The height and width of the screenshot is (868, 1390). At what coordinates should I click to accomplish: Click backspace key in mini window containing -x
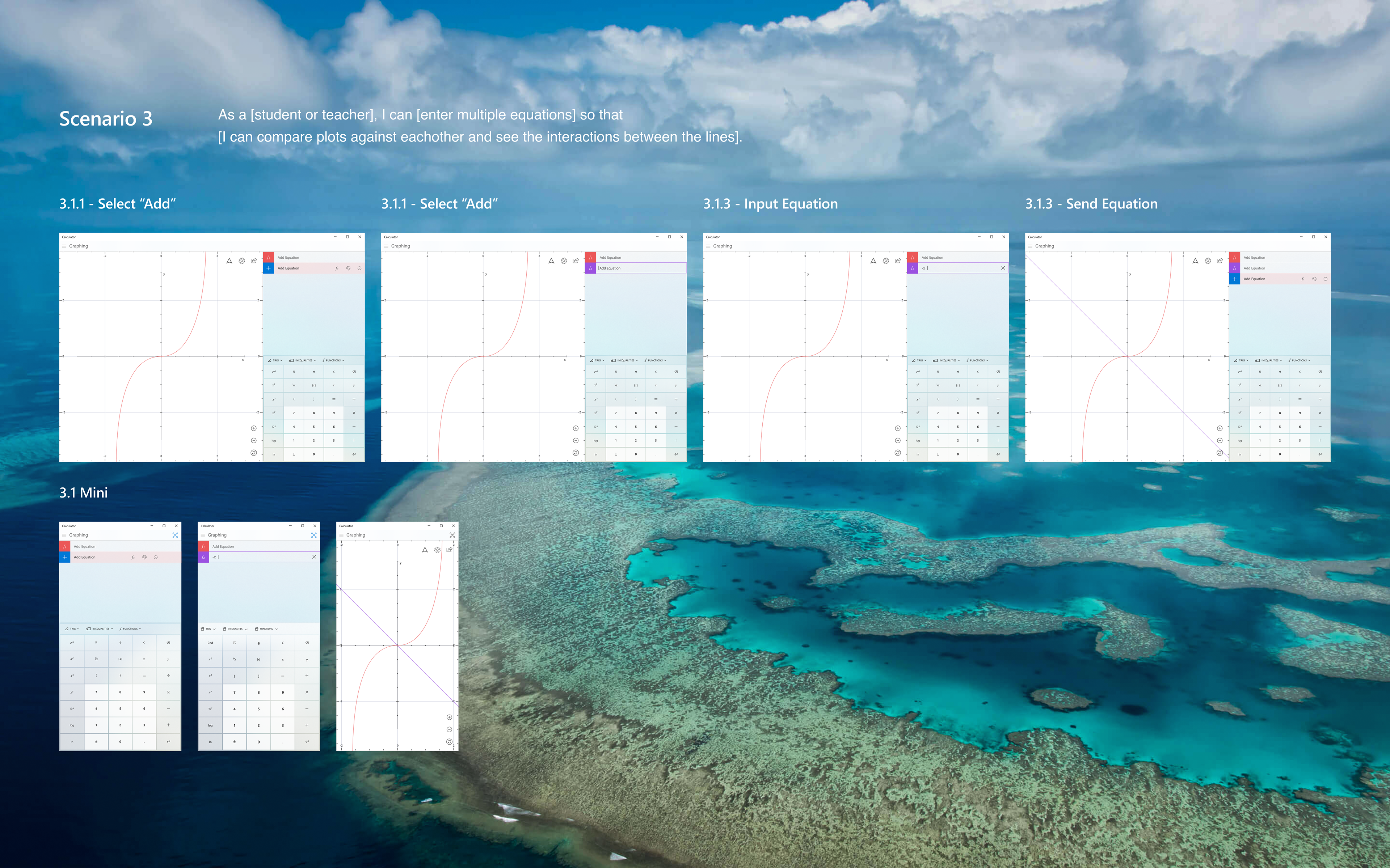pos(307,643)
